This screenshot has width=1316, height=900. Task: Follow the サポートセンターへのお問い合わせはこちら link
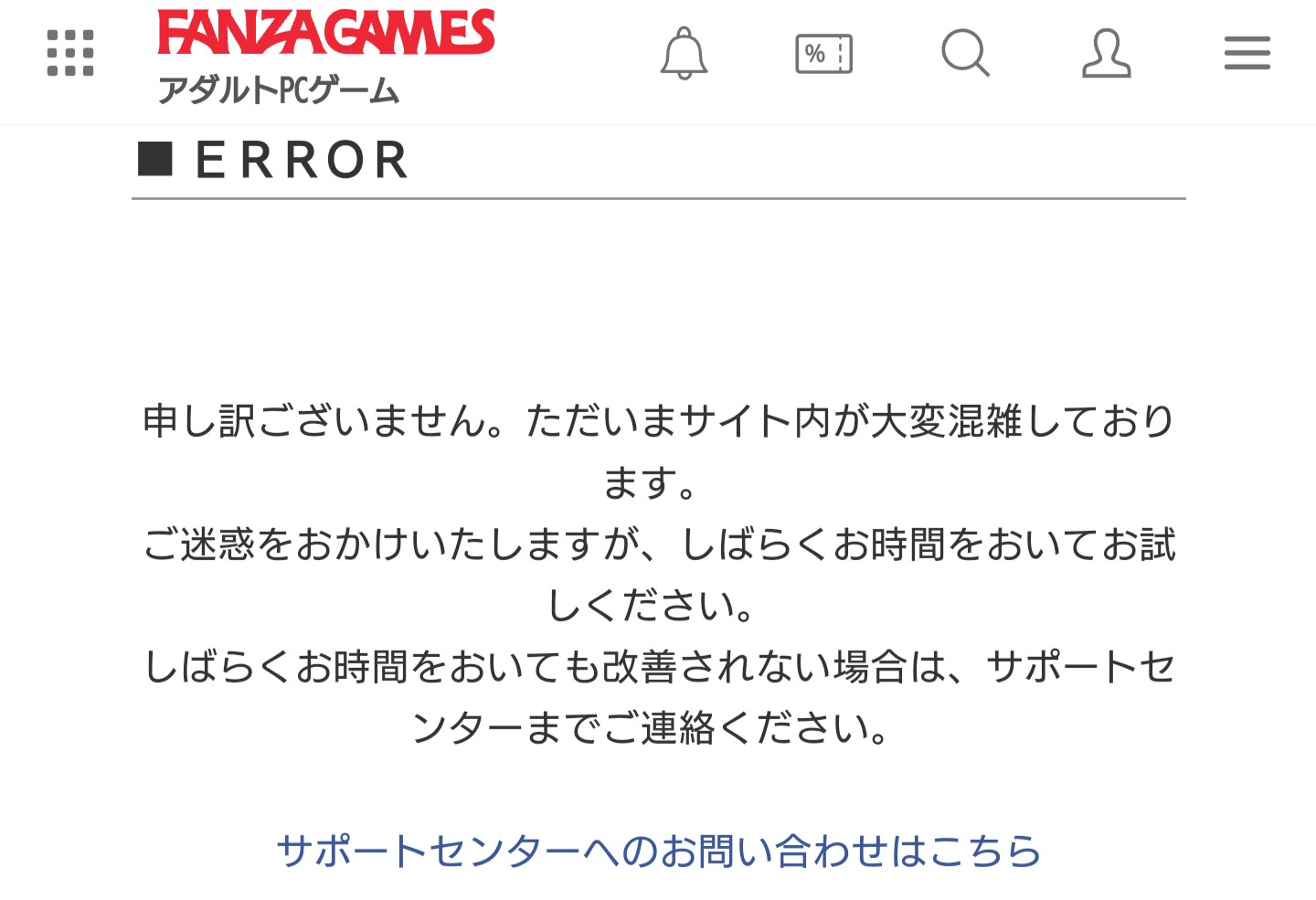(659, 851)
